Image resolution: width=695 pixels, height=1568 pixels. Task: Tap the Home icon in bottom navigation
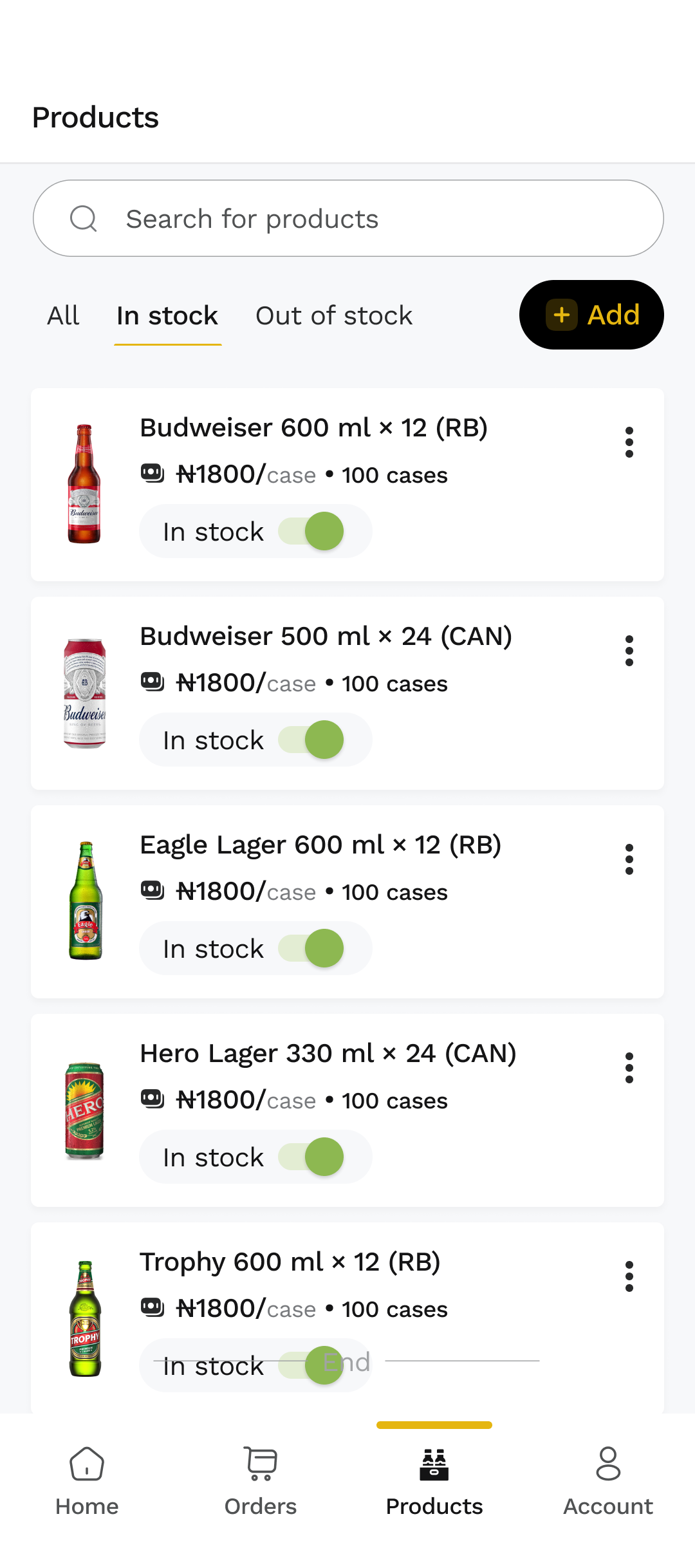pos(87,1464)
